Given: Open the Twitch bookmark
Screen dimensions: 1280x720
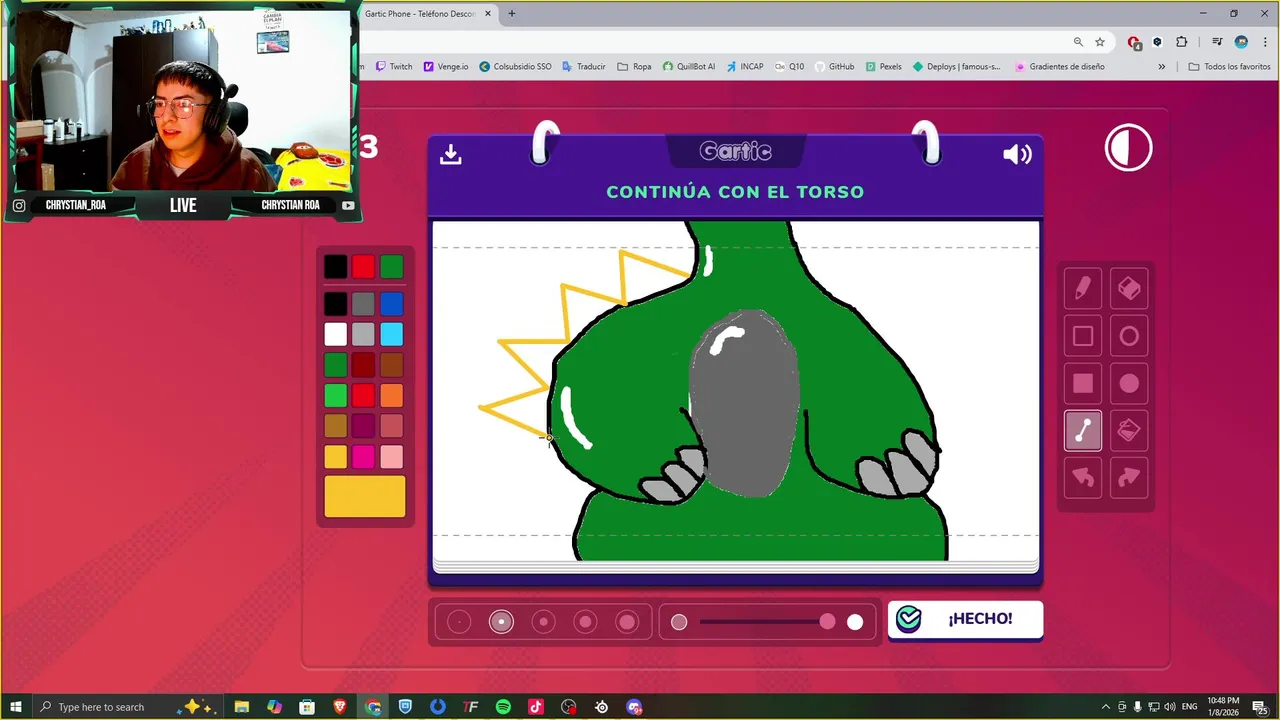Looking at the screenshot, I should pos(394,67).
